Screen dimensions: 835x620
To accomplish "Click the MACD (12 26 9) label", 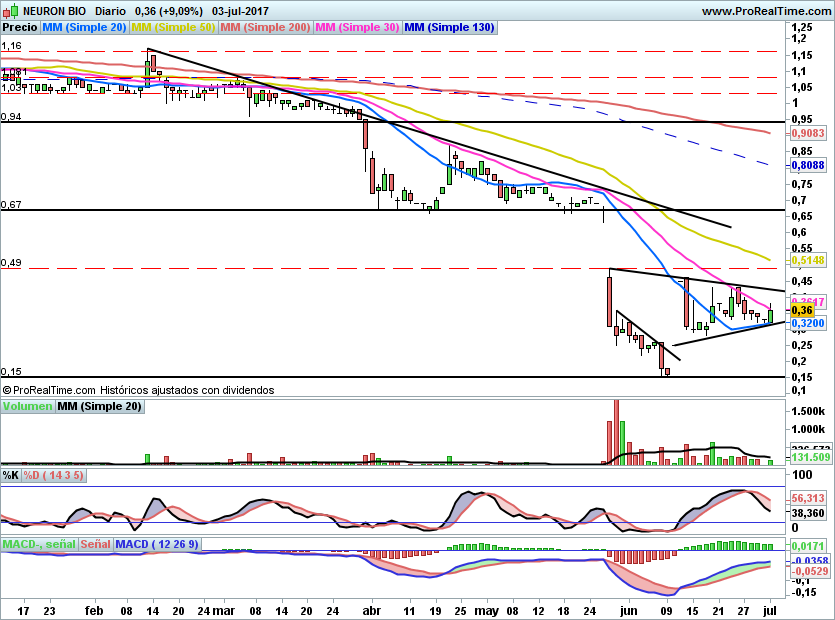I will pos(157,544).
